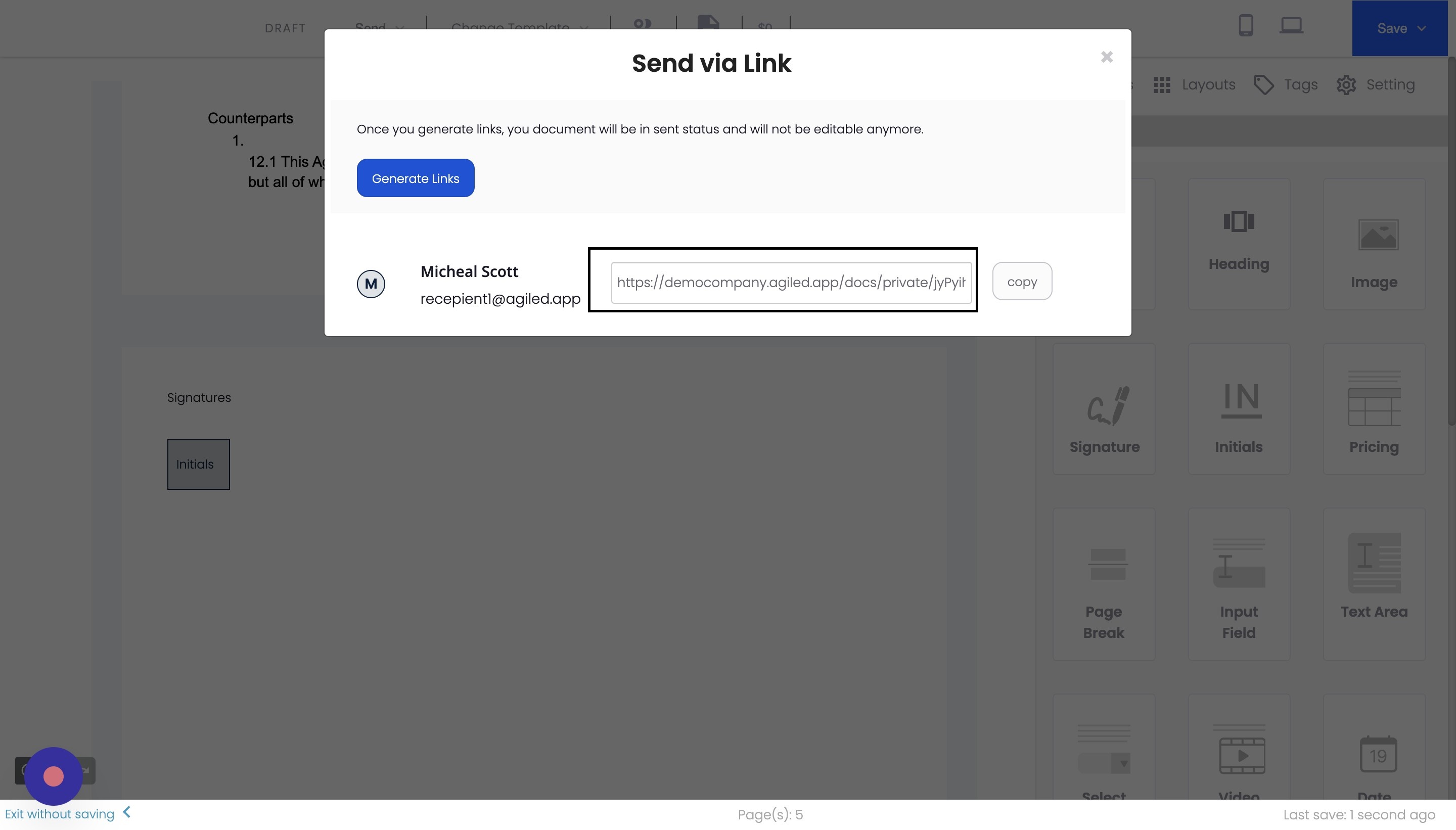Choose the Pricing table block
The height and width of the screenshot is (830, 1456).
1374,409
